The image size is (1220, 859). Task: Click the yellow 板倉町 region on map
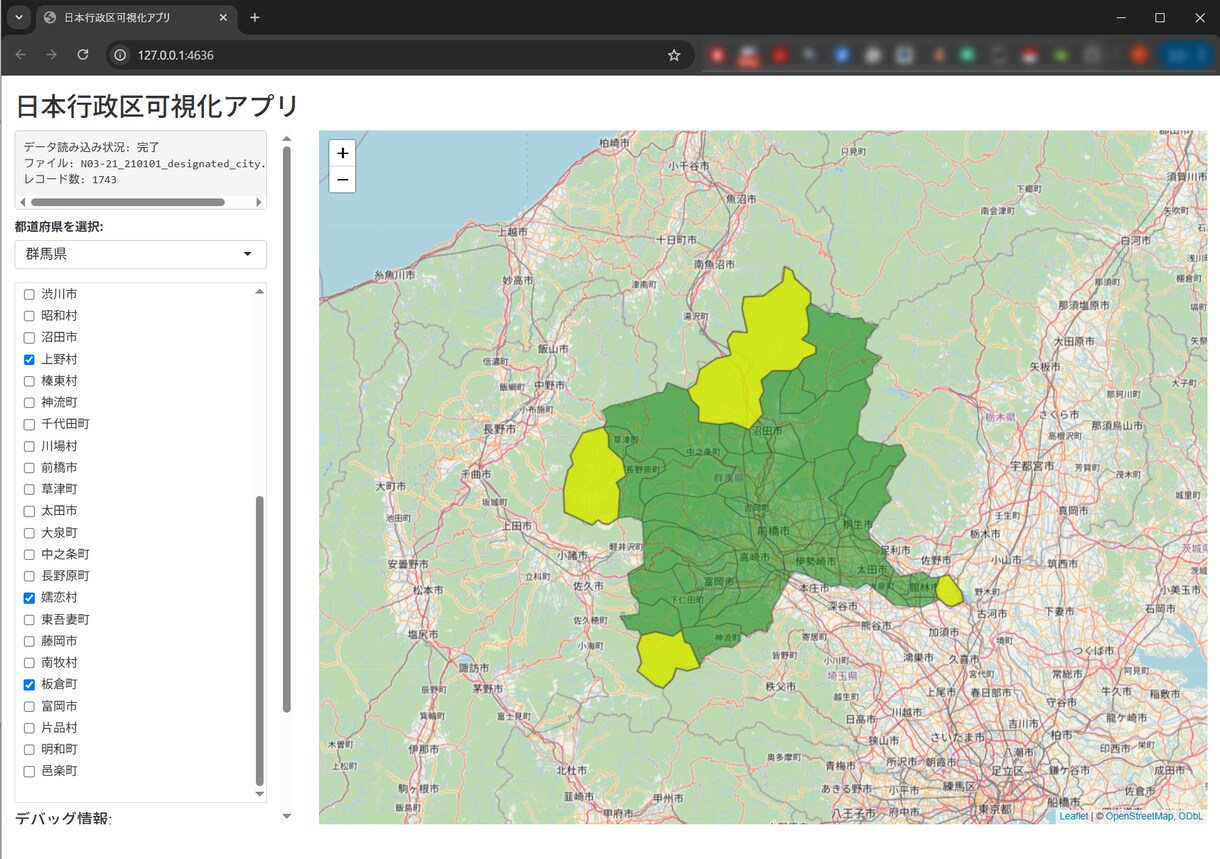point(949,590)
